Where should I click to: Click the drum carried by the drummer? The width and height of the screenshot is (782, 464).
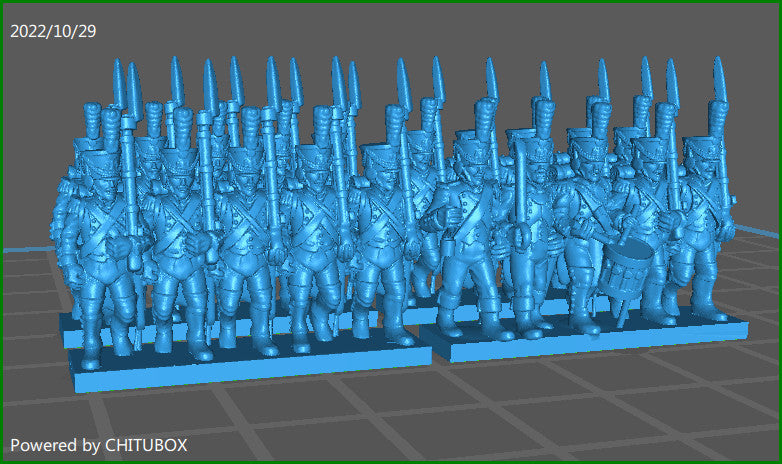628,269
